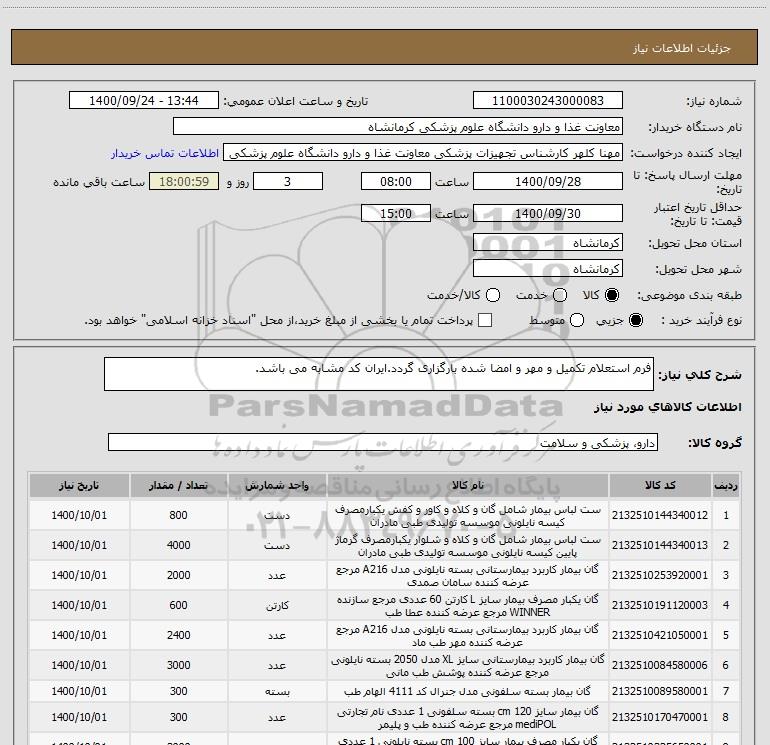Select the کالا radio button
The image size is (770, 745).
612,295
